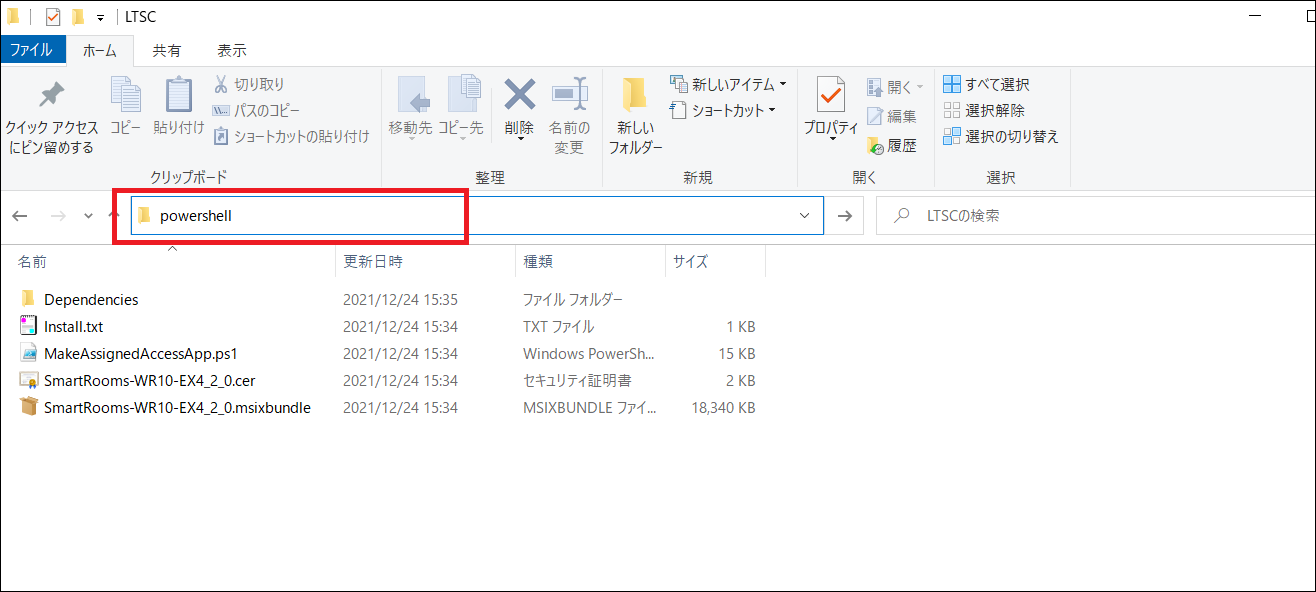Click the Paste clipboard icon

pyautogui.click(x=178, y=97)
